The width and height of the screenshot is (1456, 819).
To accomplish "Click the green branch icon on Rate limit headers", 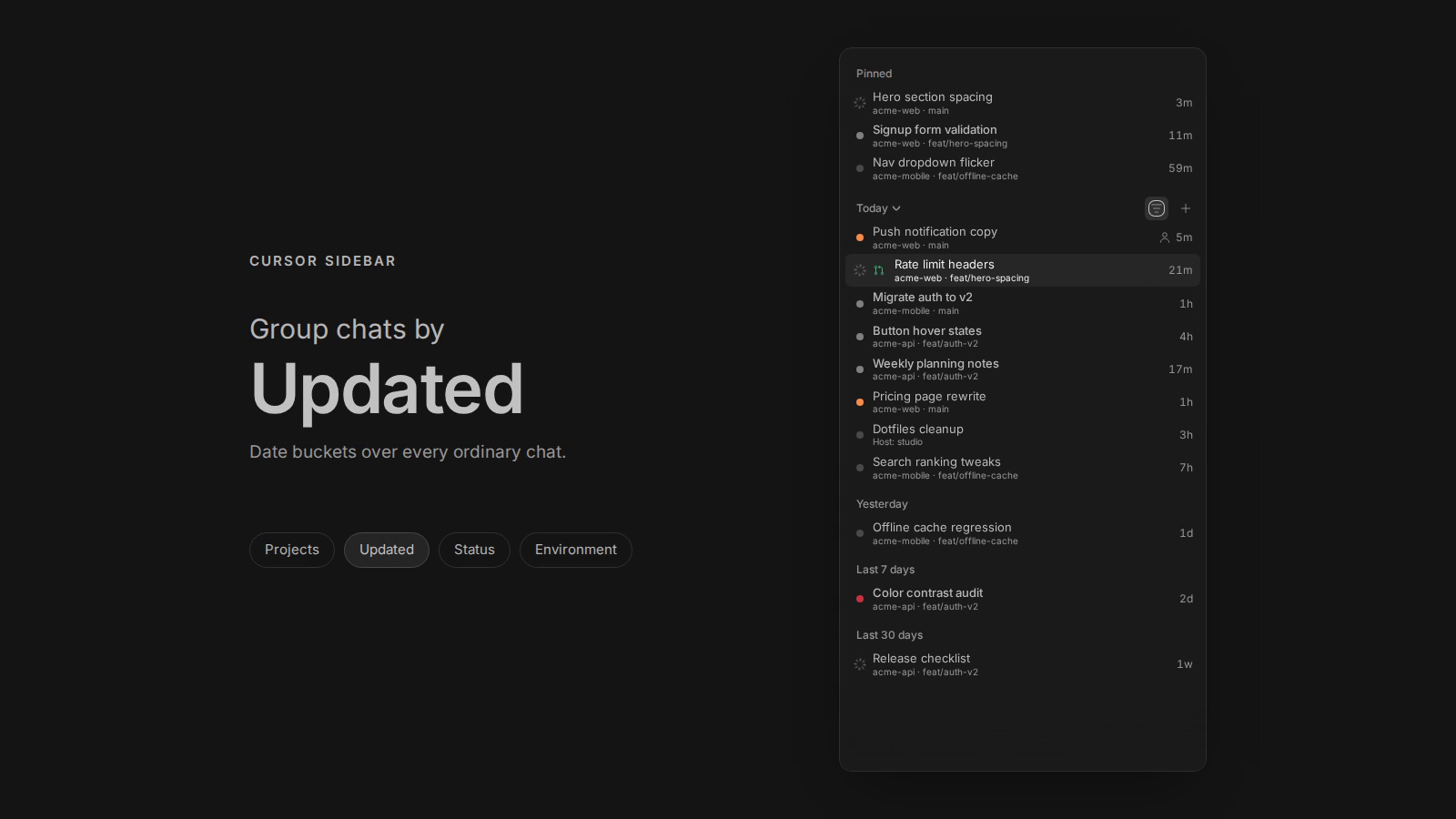I will tap(879, 270).
